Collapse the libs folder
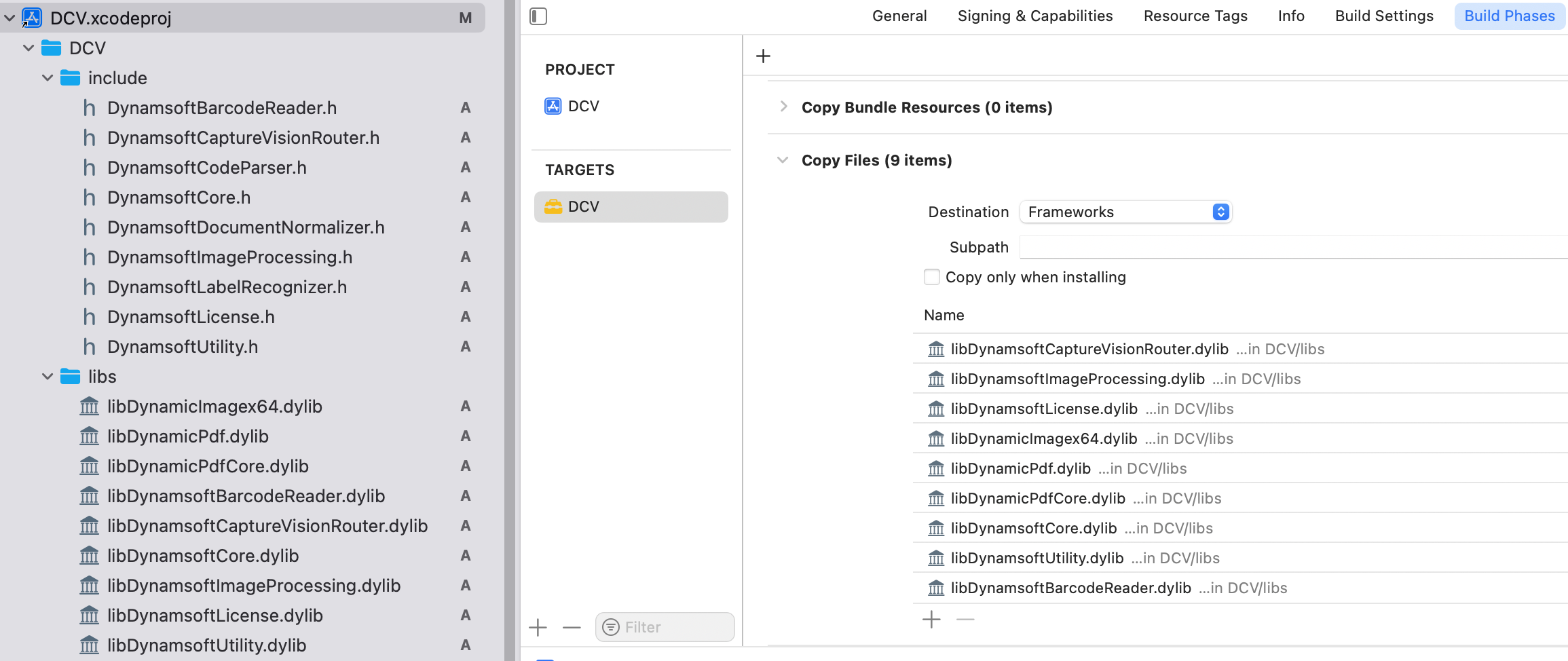Image resolution: width=1568 pixels, height=661 pixels. (48, 377)
